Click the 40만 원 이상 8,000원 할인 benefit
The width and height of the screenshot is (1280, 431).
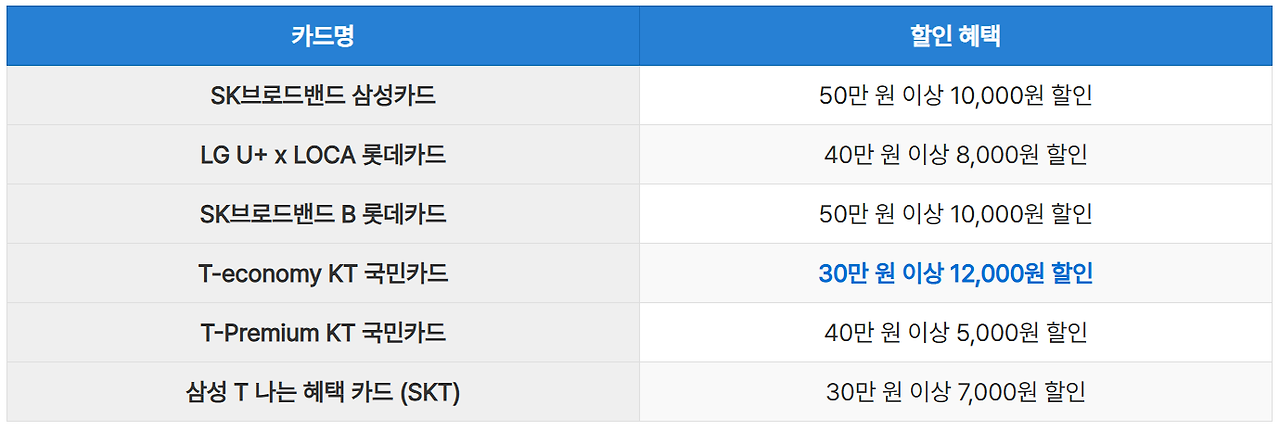[955, 155]
